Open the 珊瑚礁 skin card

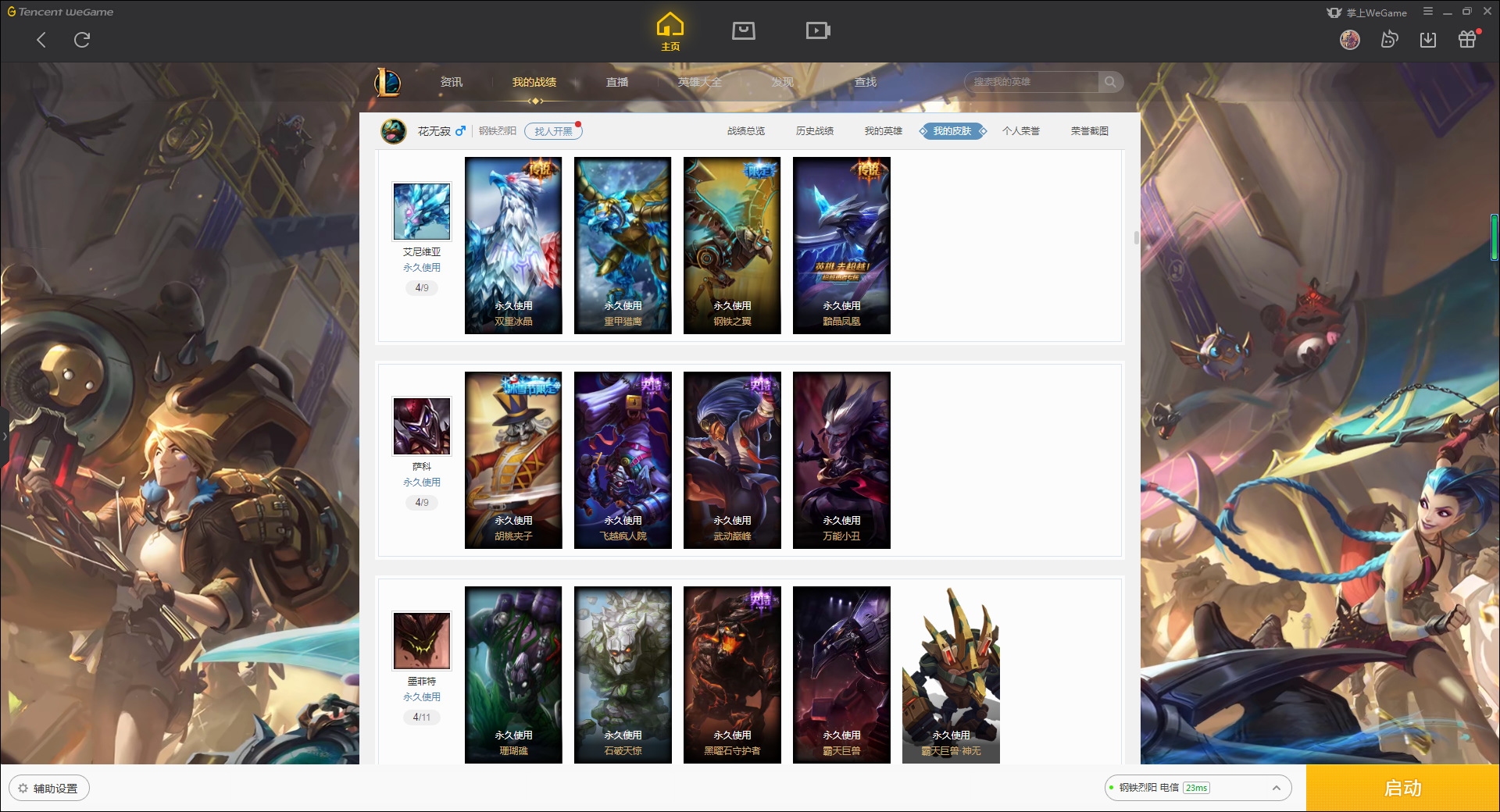pos(513,675)
